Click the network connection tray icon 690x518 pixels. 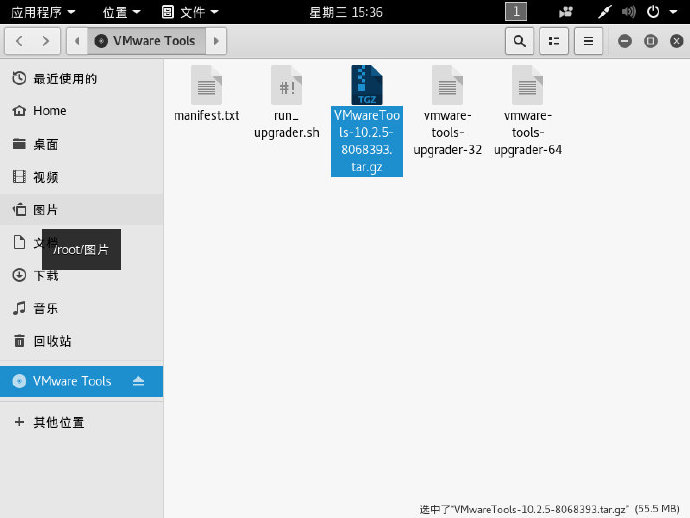pyautogui.click(x=605, y=12)
